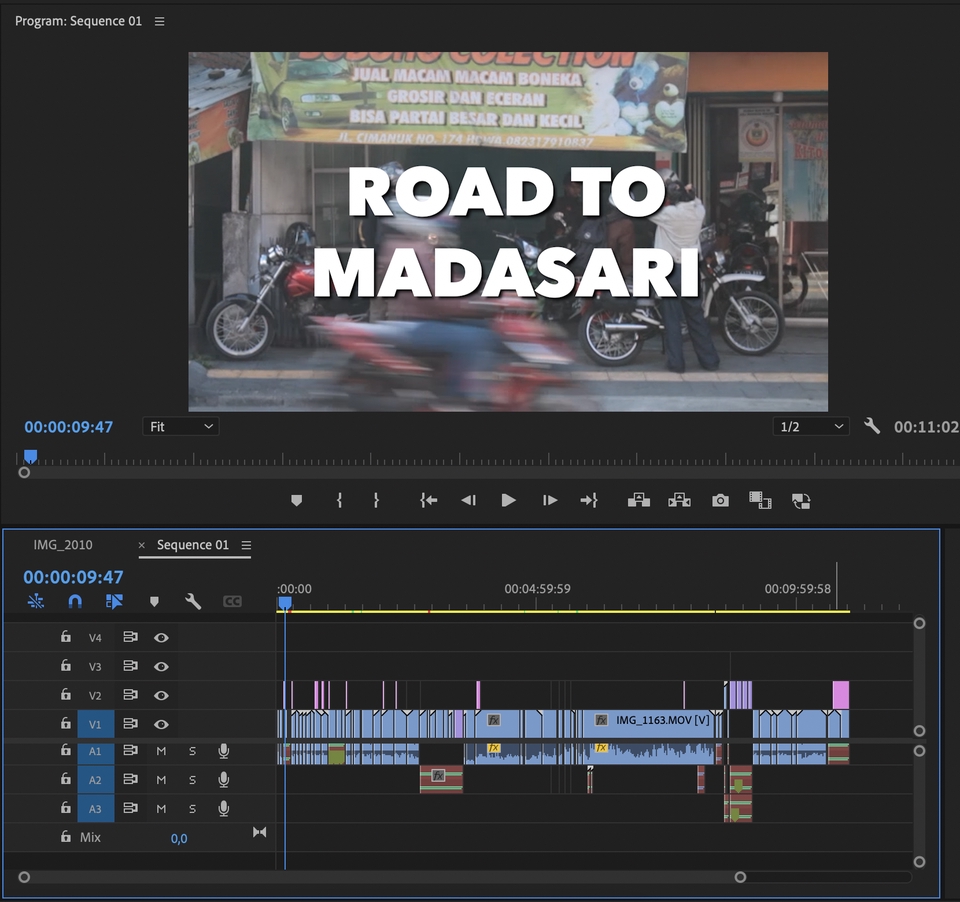This screenshot has height=902, width=960.
Task: Mark Out point in Program monitor
Action: (376, 501)
